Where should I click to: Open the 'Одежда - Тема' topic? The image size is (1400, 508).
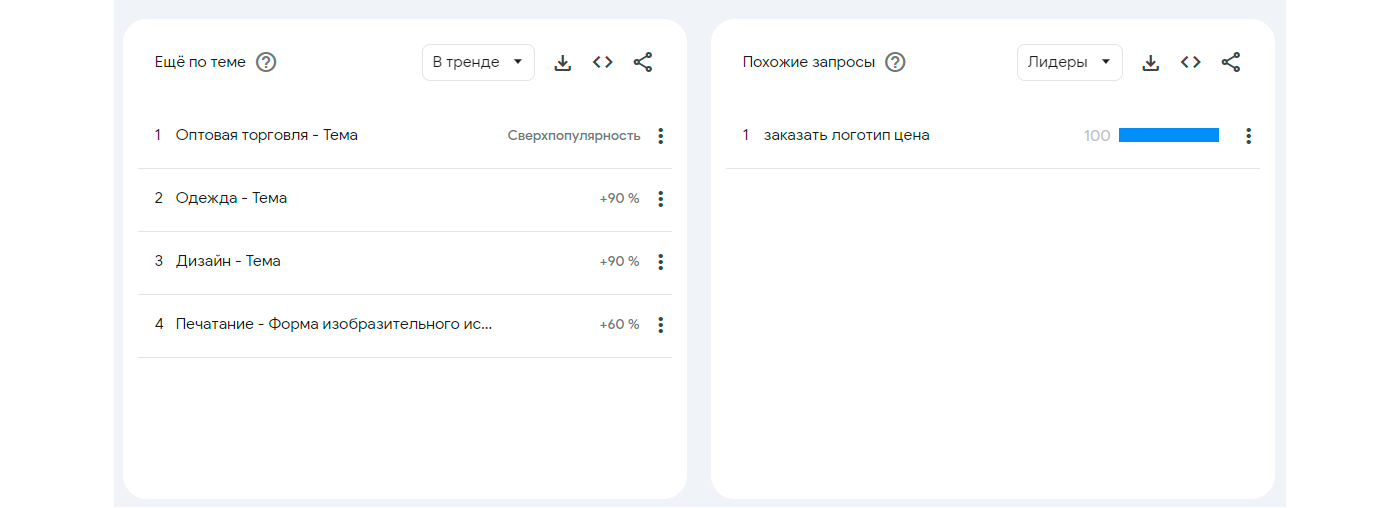(231, 198)
